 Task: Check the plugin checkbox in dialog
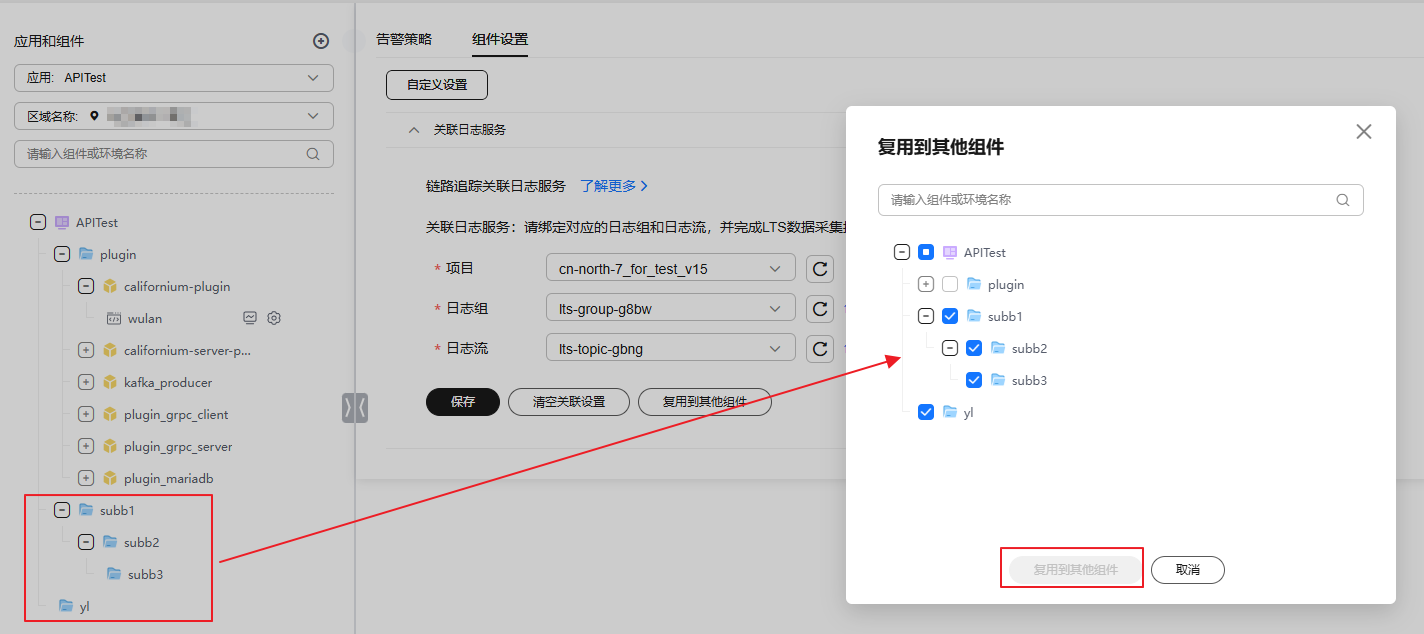(x=949, y=283)
